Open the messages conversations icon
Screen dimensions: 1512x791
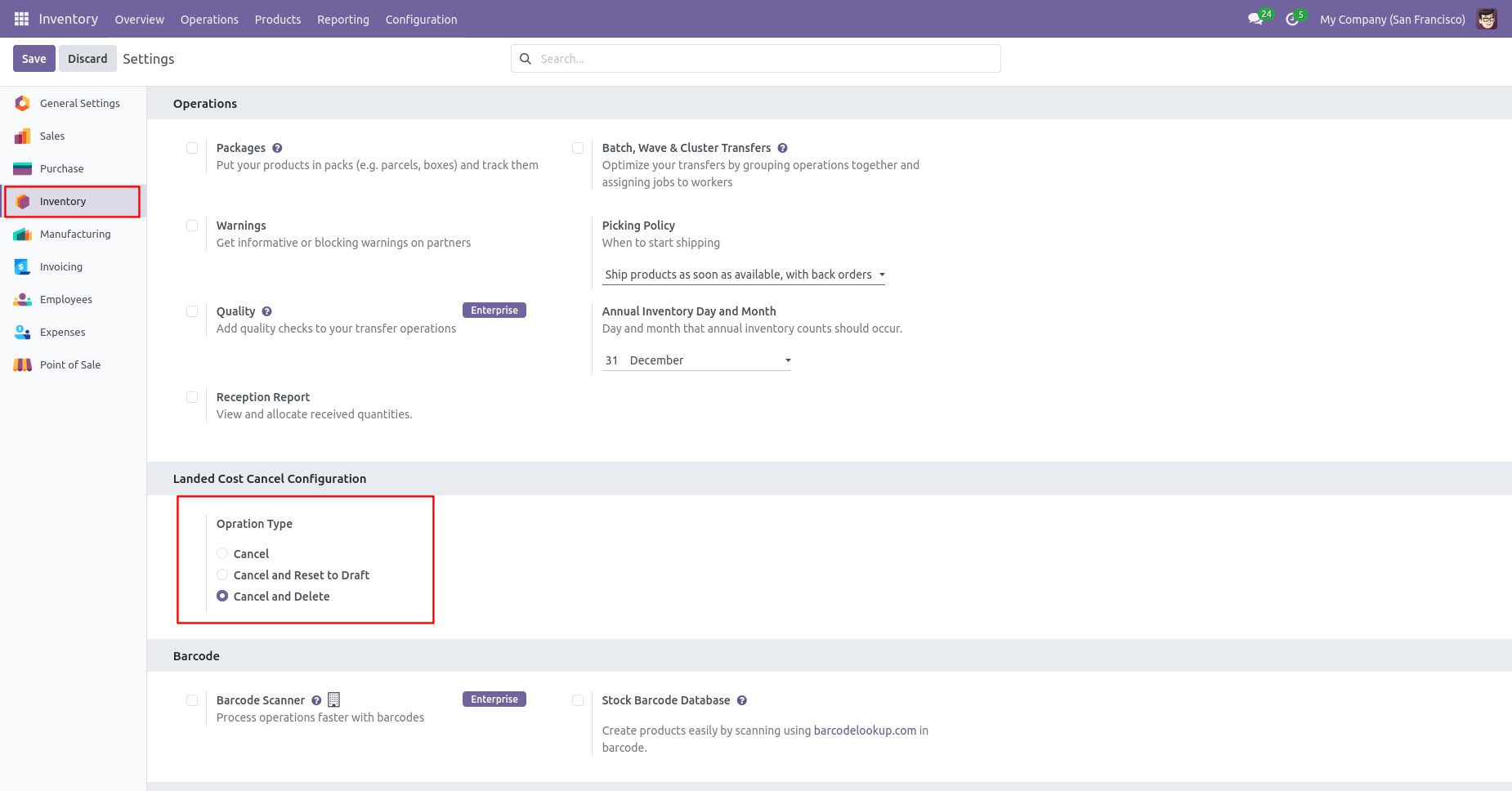coord(1255,19)
